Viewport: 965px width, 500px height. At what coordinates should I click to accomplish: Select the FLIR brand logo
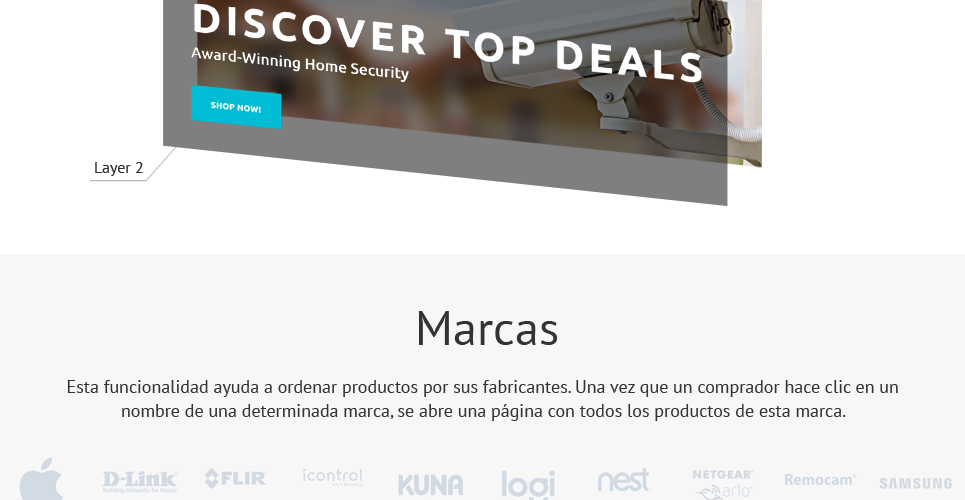(236, 478)
